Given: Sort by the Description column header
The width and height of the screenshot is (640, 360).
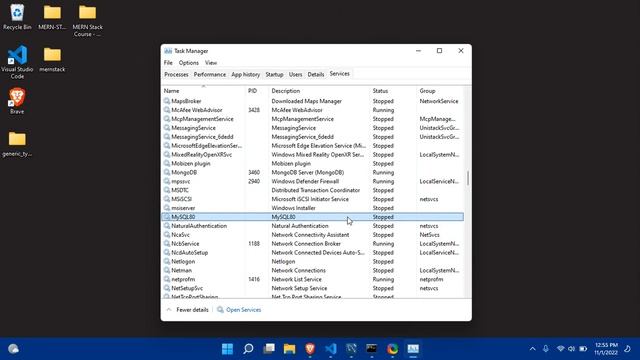Looking at the screenshot, I should point(319,91).
